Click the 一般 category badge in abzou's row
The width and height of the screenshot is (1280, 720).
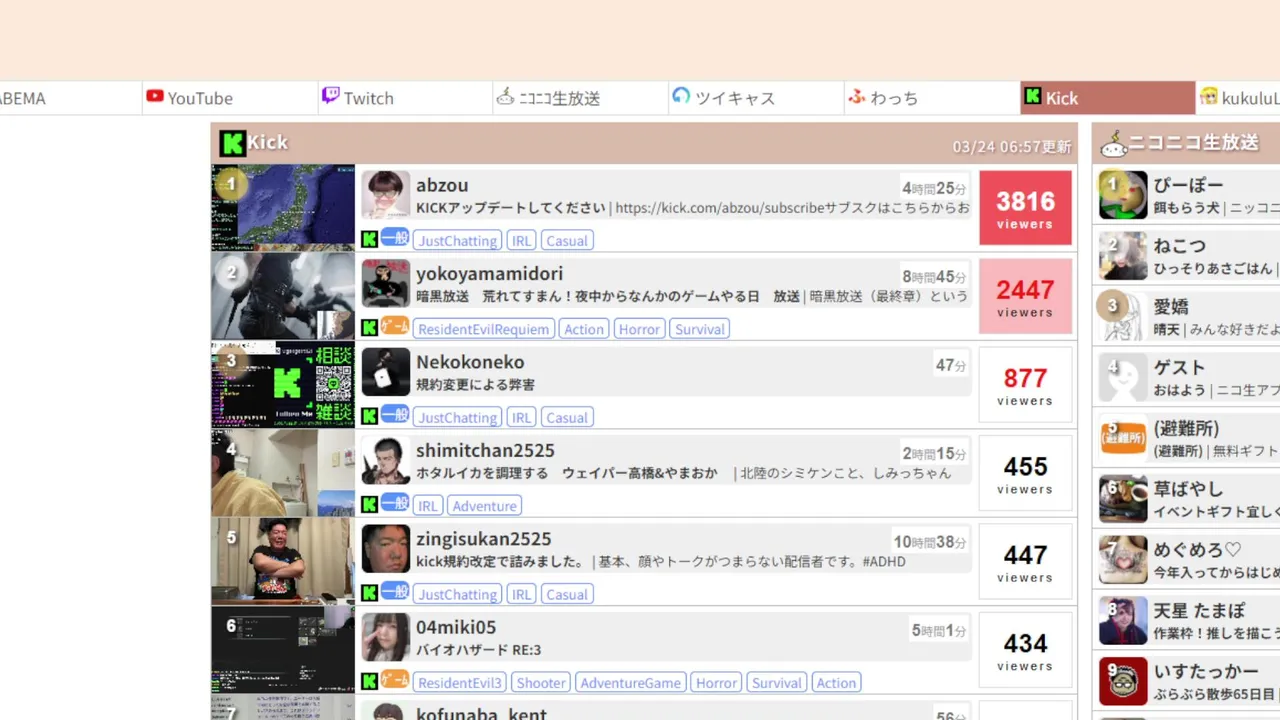[x=395, y=239]
